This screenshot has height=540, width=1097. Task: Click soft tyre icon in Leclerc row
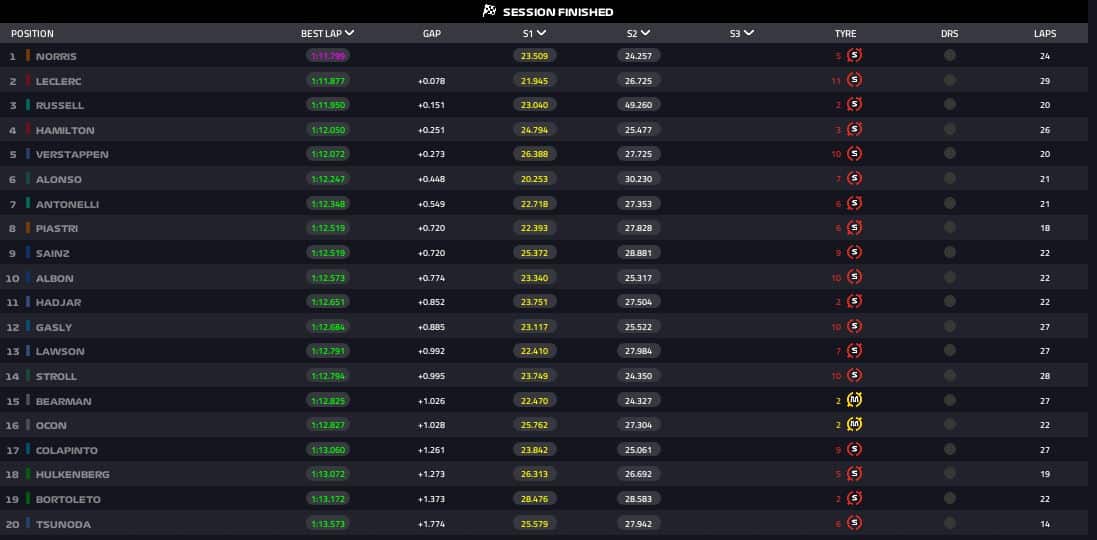point(854,80)
